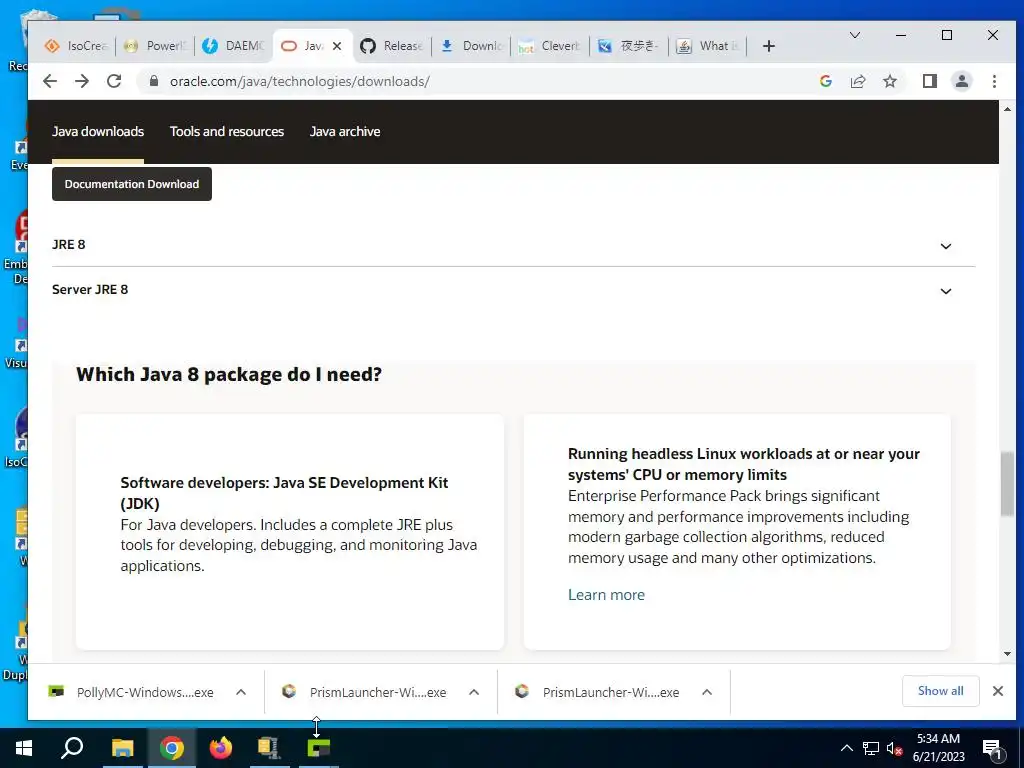Click the scrollbar down arrow

[1007, 654]
